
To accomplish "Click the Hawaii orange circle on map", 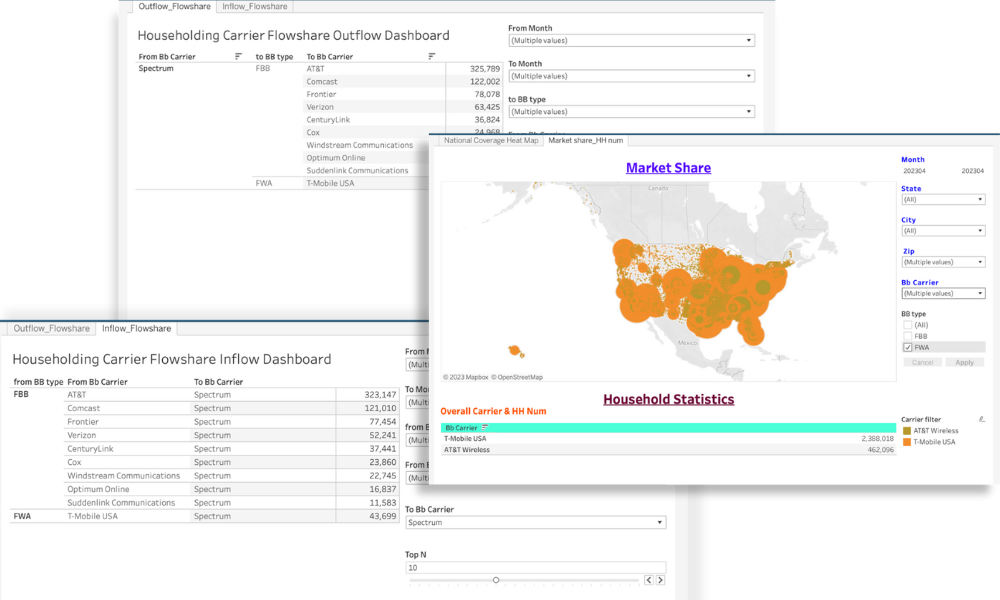I will pos(514,350).
